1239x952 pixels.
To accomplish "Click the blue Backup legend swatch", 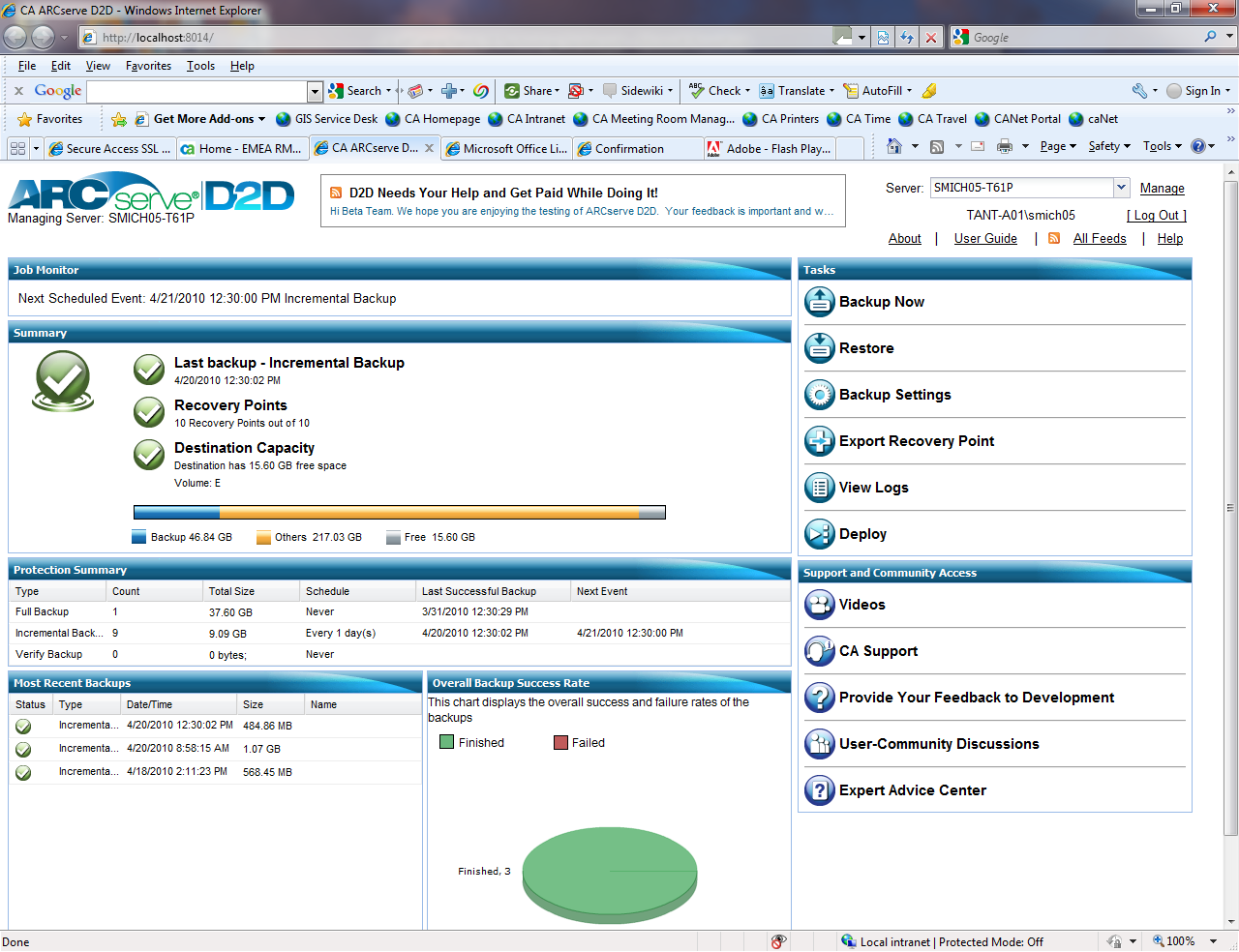I will coord(138,538).
